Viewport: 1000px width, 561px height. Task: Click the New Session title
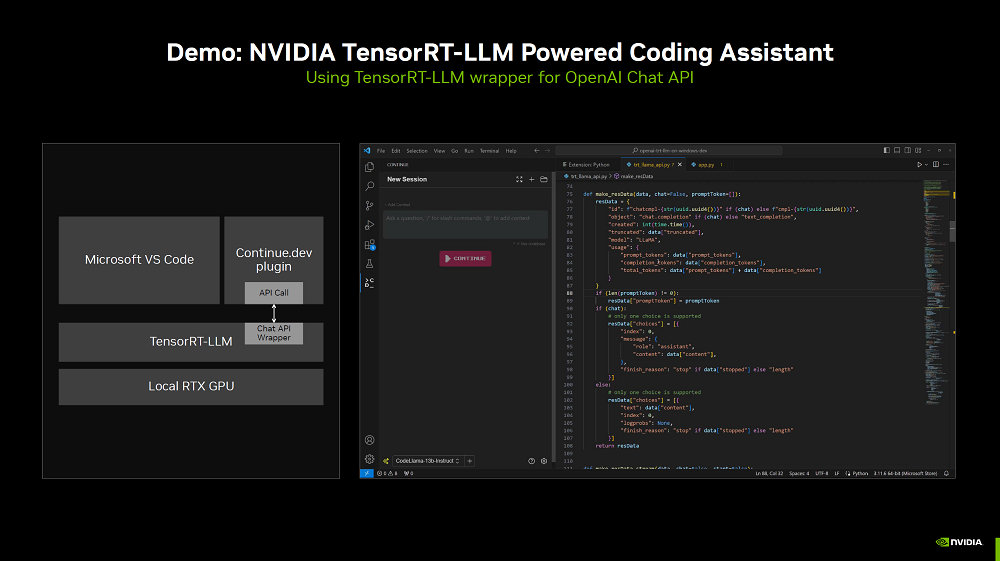click(407, 180)
